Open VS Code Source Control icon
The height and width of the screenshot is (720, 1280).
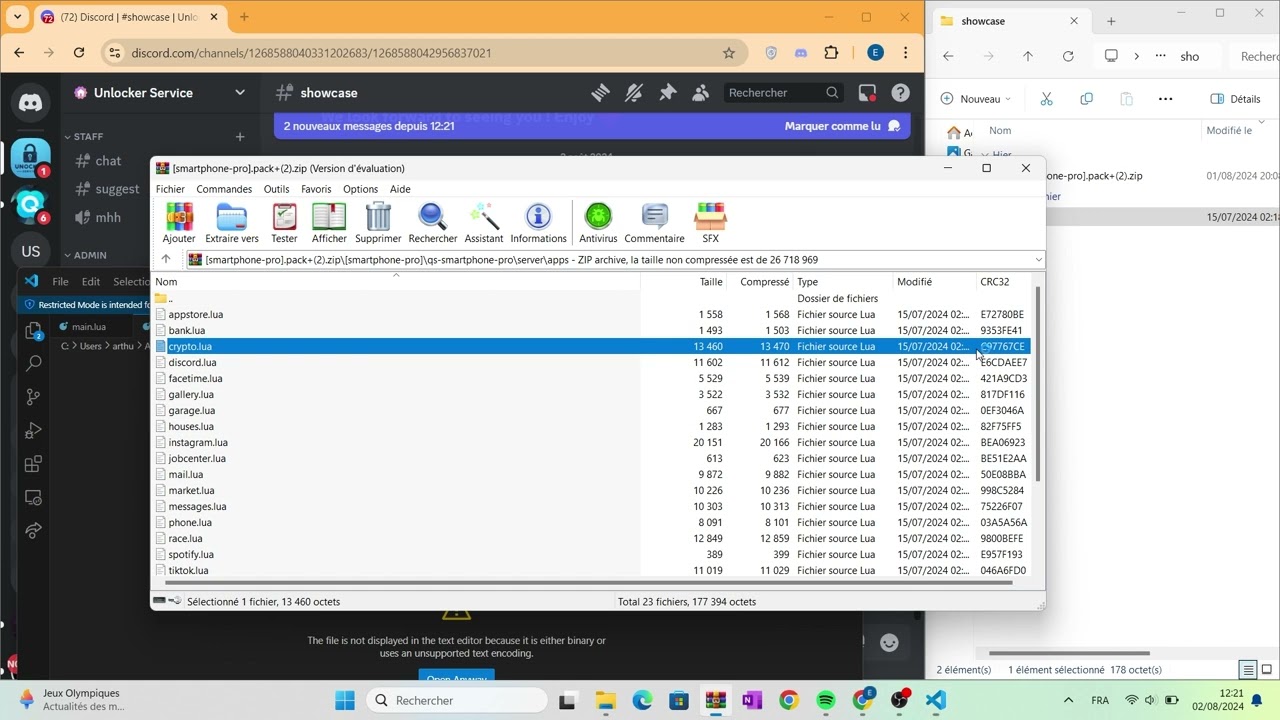(x=33, y=397)
